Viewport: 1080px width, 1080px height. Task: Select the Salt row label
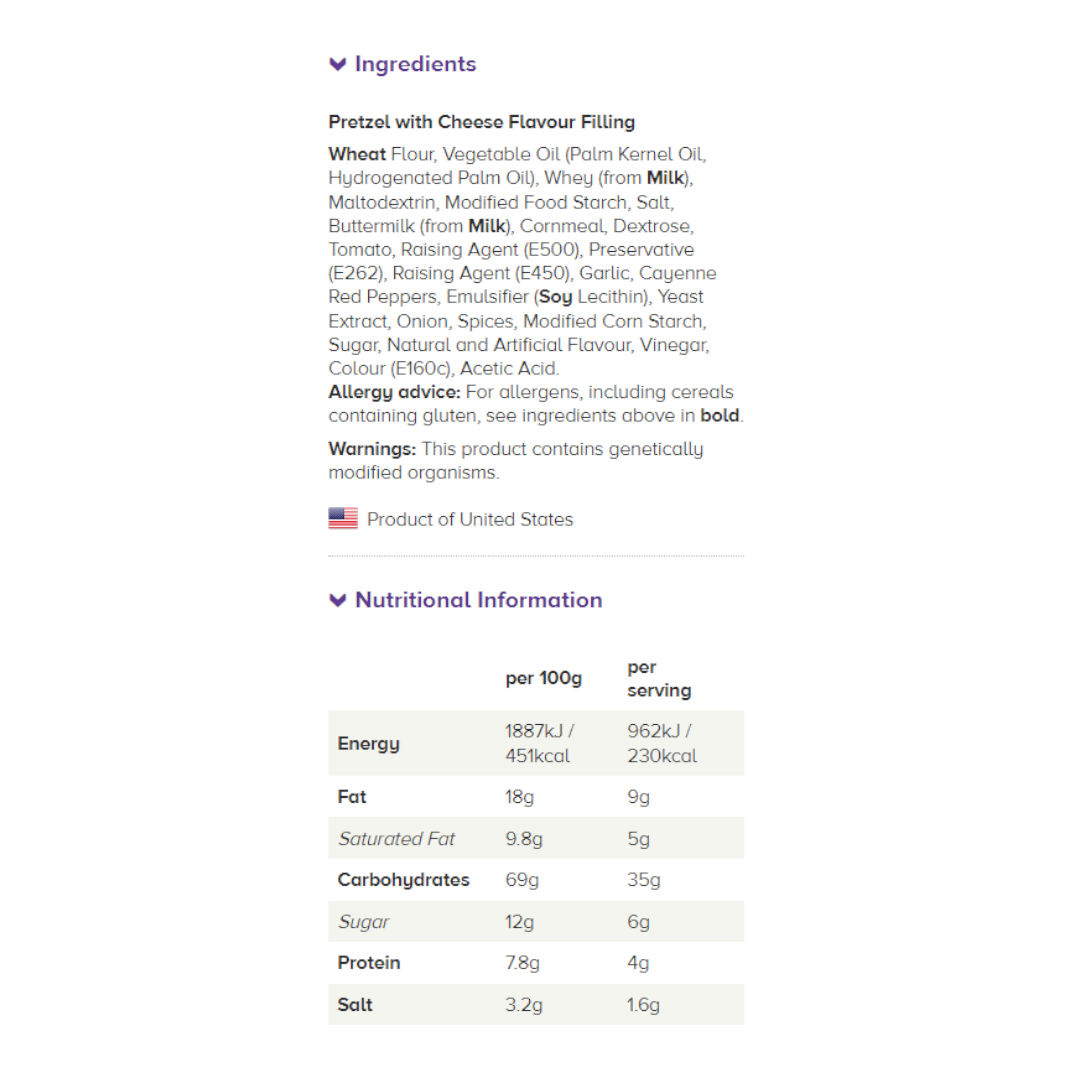coord(355,1005)
